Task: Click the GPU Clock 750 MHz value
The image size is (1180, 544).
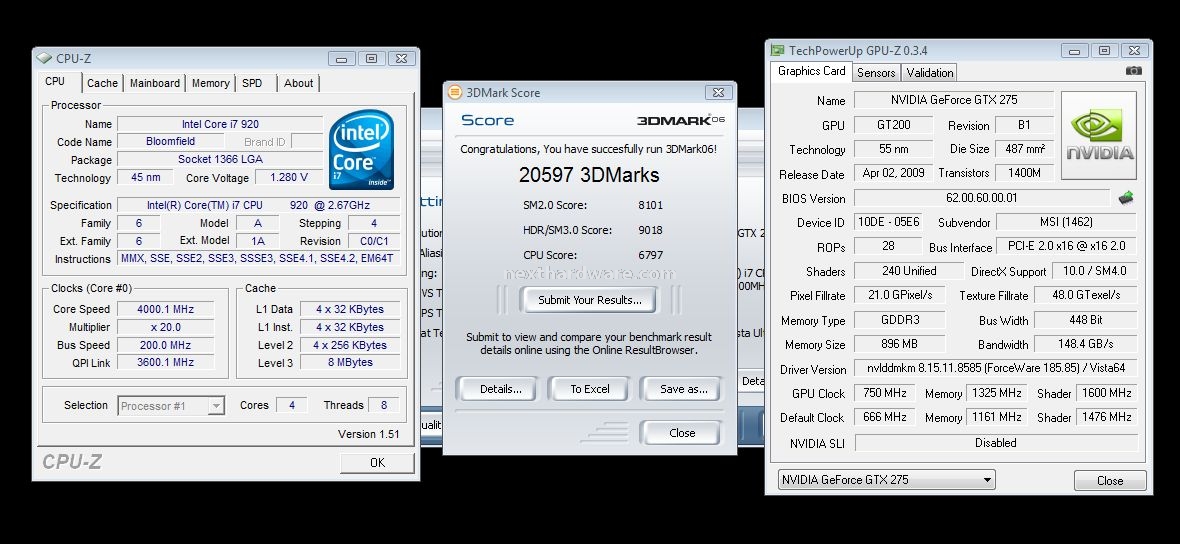Action: point(885,393)
